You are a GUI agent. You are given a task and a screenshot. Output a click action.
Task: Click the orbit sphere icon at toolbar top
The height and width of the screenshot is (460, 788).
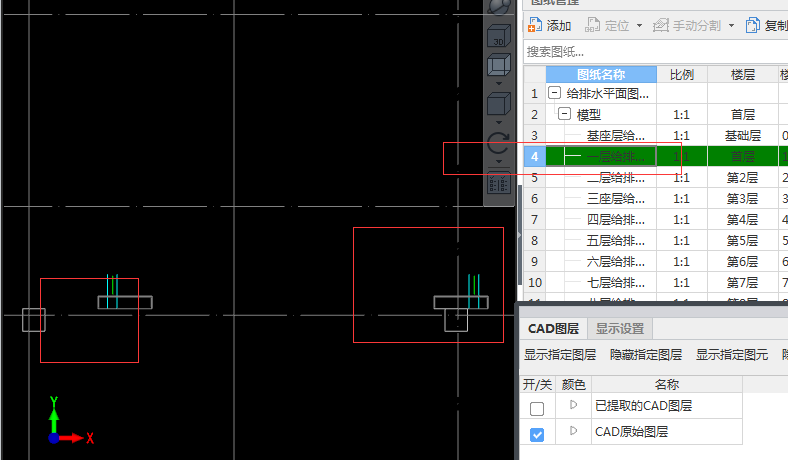[x=499, y=7]
